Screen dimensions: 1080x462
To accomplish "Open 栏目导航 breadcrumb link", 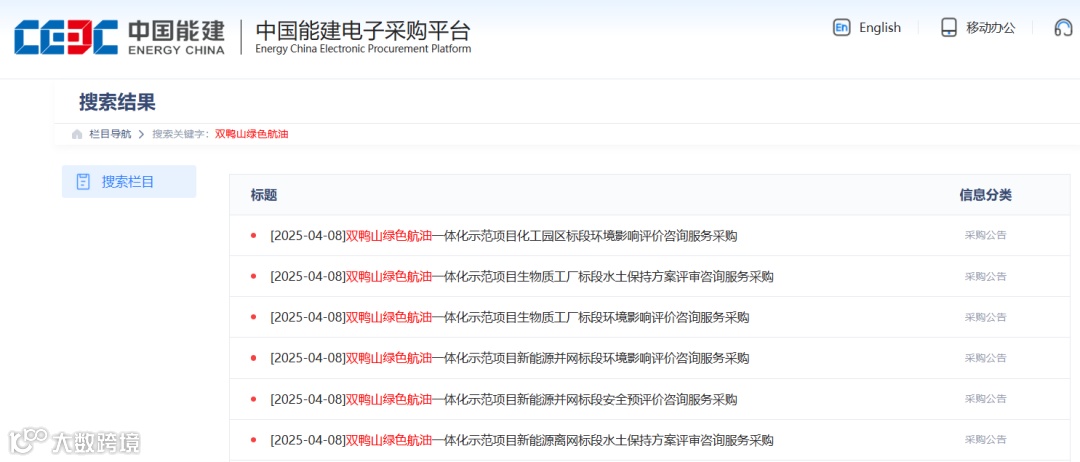I will coord(110,134).
